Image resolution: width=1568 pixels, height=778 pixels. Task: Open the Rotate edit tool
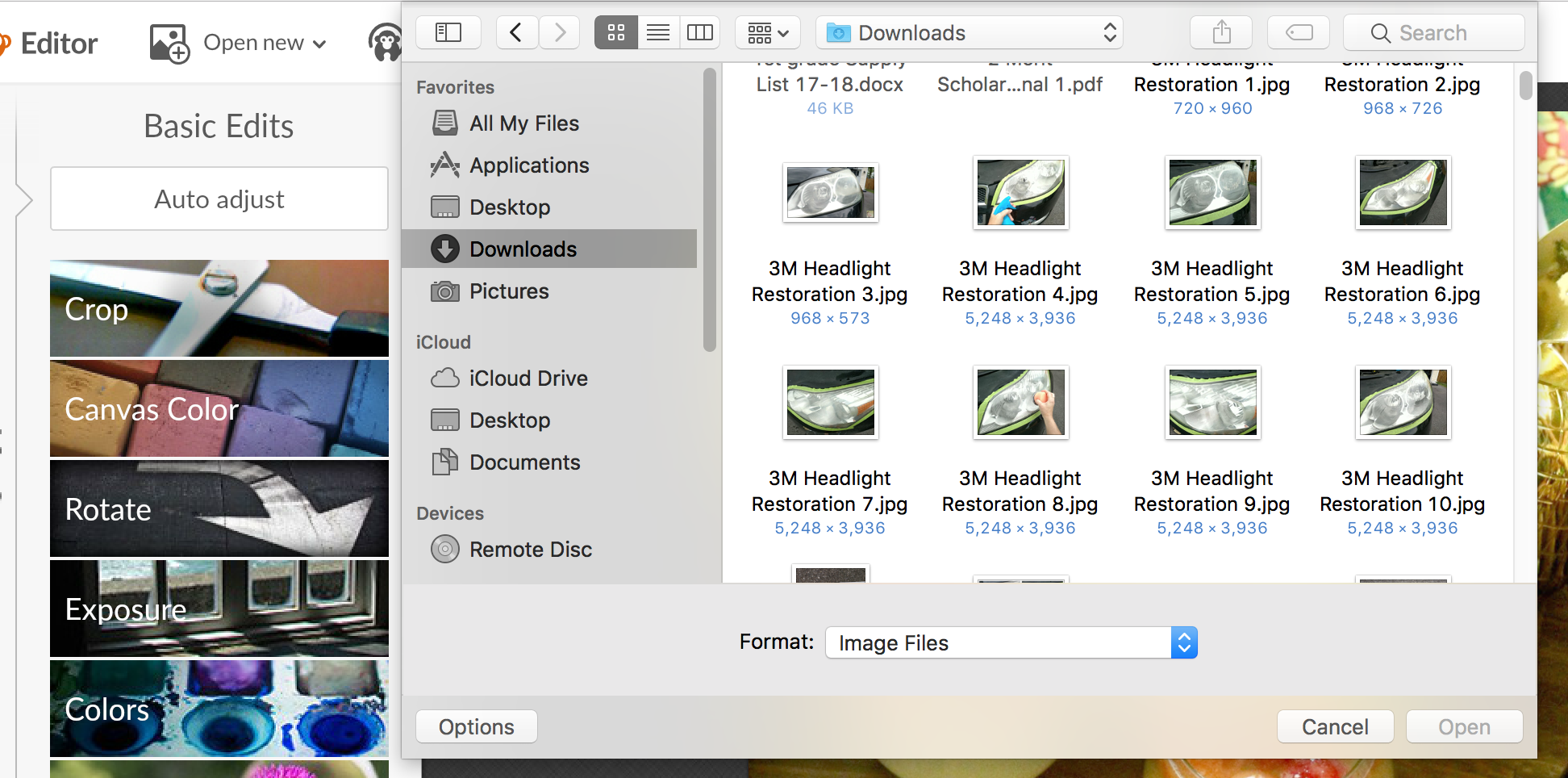pyautogui.click(x=219, y=508)
